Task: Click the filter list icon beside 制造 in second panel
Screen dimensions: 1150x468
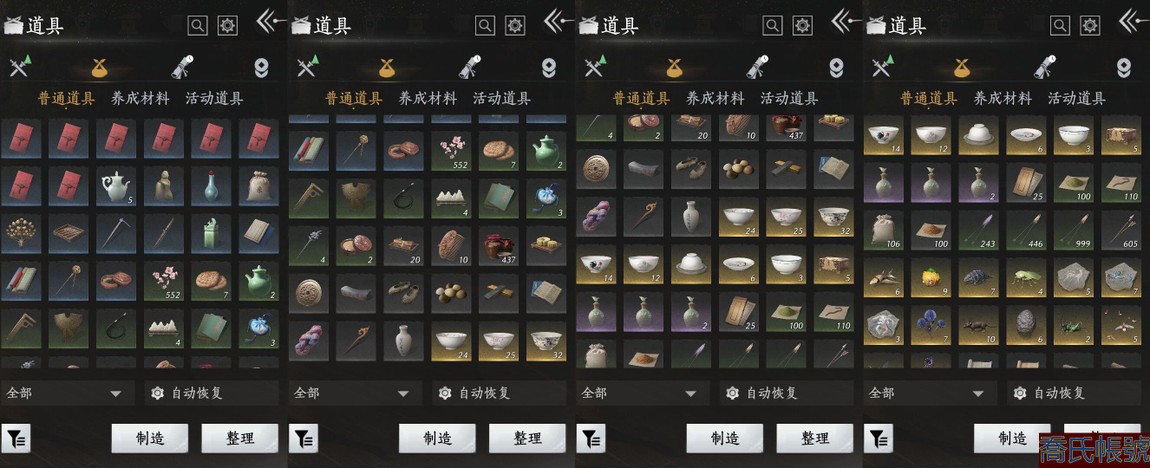Action: tap(303, 439)
